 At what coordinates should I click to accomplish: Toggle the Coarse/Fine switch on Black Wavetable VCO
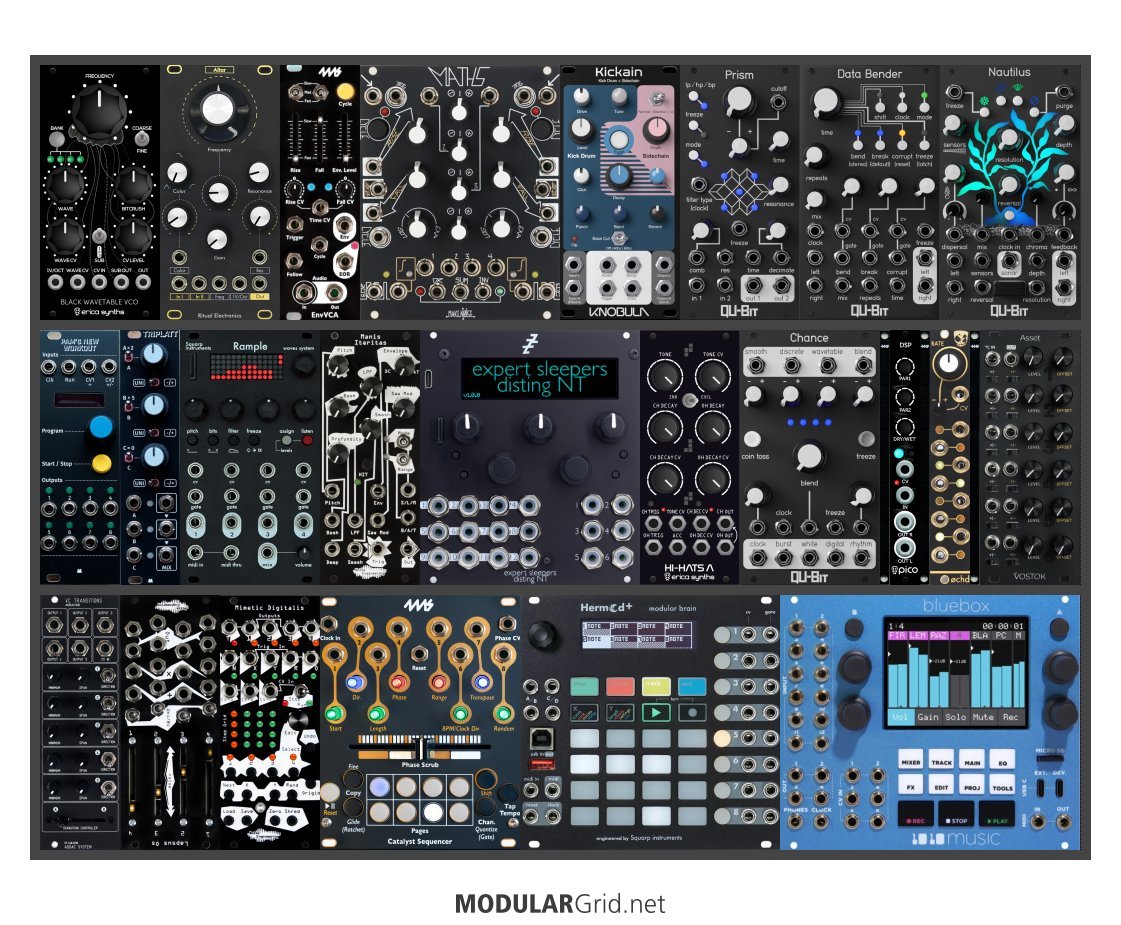point(142,139)
